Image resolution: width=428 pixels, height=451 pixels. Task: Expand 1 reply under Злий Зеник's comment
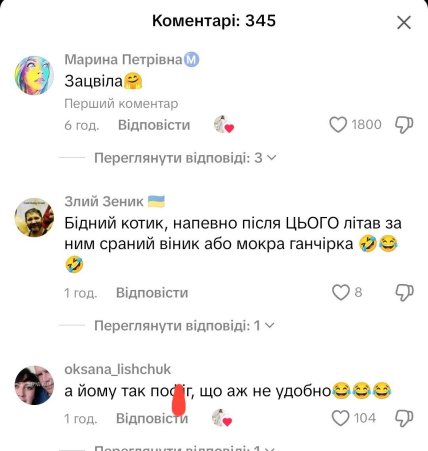click(x=184, y=325)
